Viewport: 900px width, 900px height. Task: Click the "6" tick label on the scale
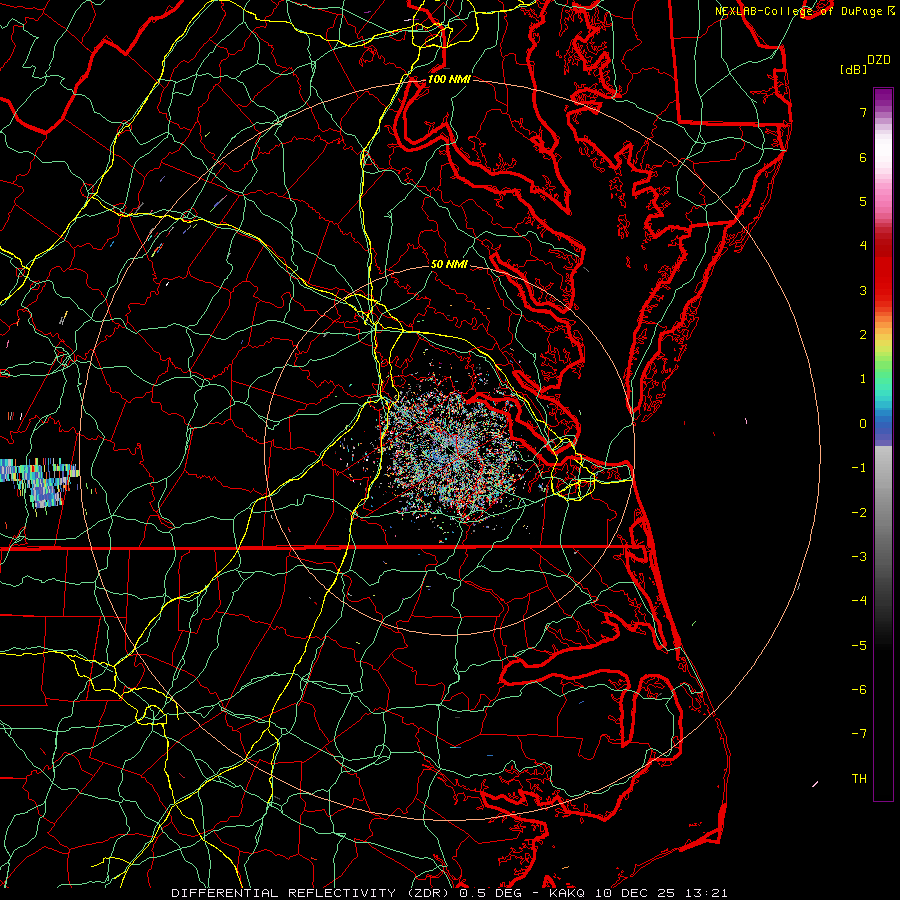(x=863, y=157)
